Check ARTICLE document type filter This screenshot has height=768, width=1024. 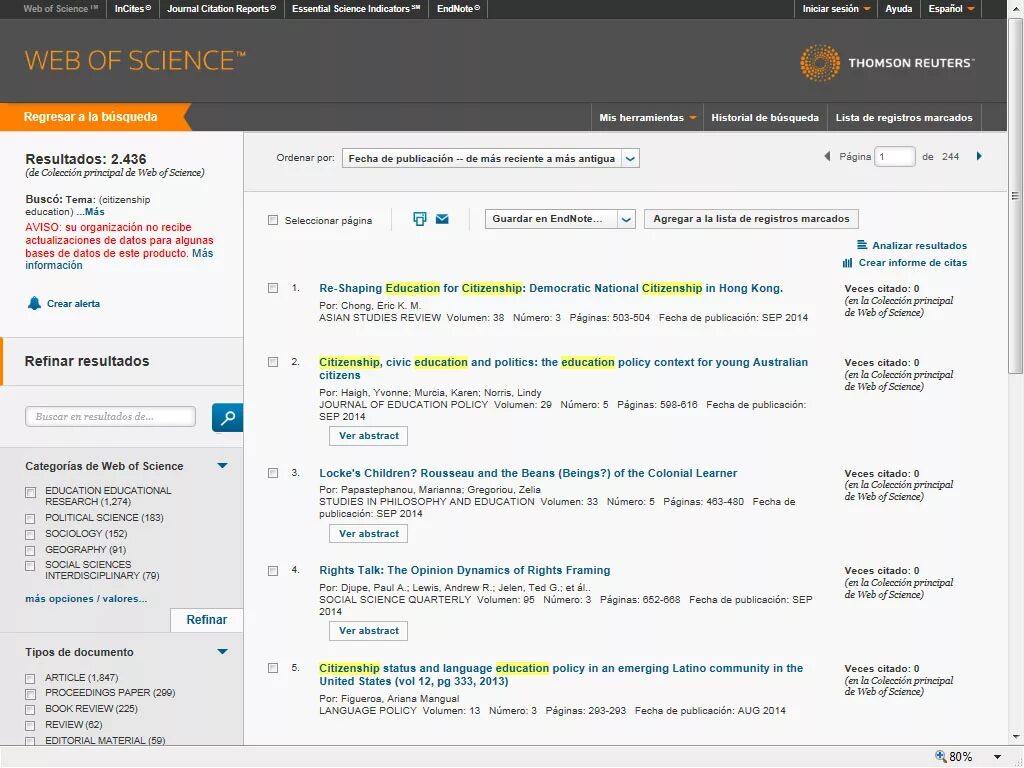click(x=30, y=679)
